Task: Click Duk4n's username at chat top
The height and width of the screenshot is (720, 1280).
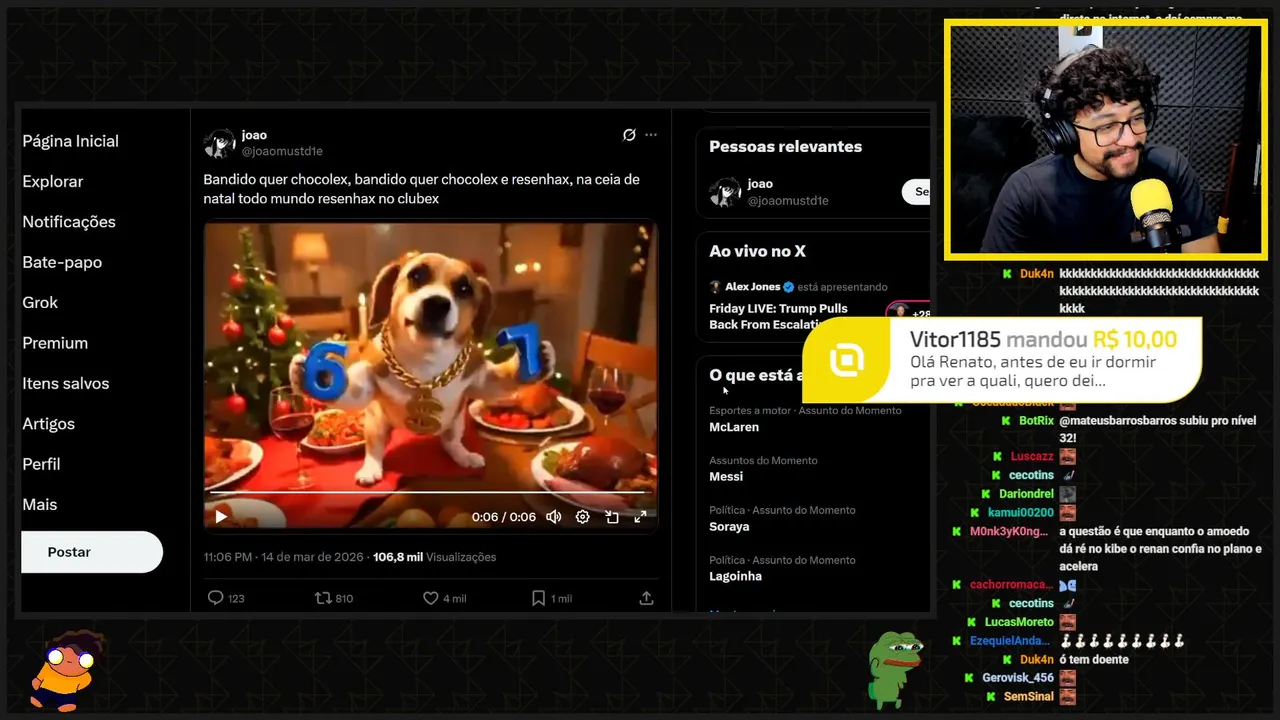Action: 1036,274
